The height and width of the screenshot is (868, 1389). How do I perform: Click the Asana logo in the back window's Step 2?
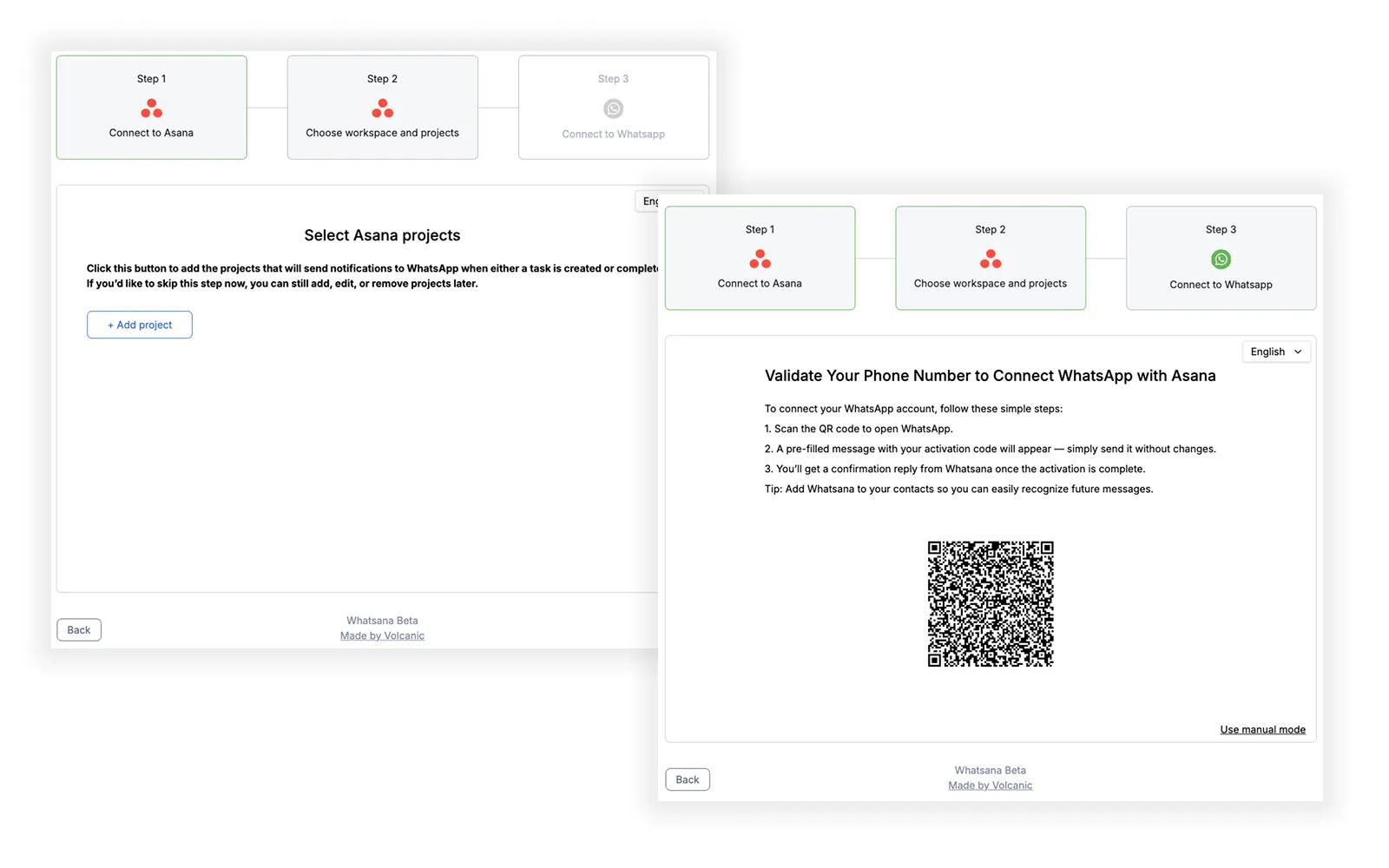pyautogui.click(x=382, y=108)
